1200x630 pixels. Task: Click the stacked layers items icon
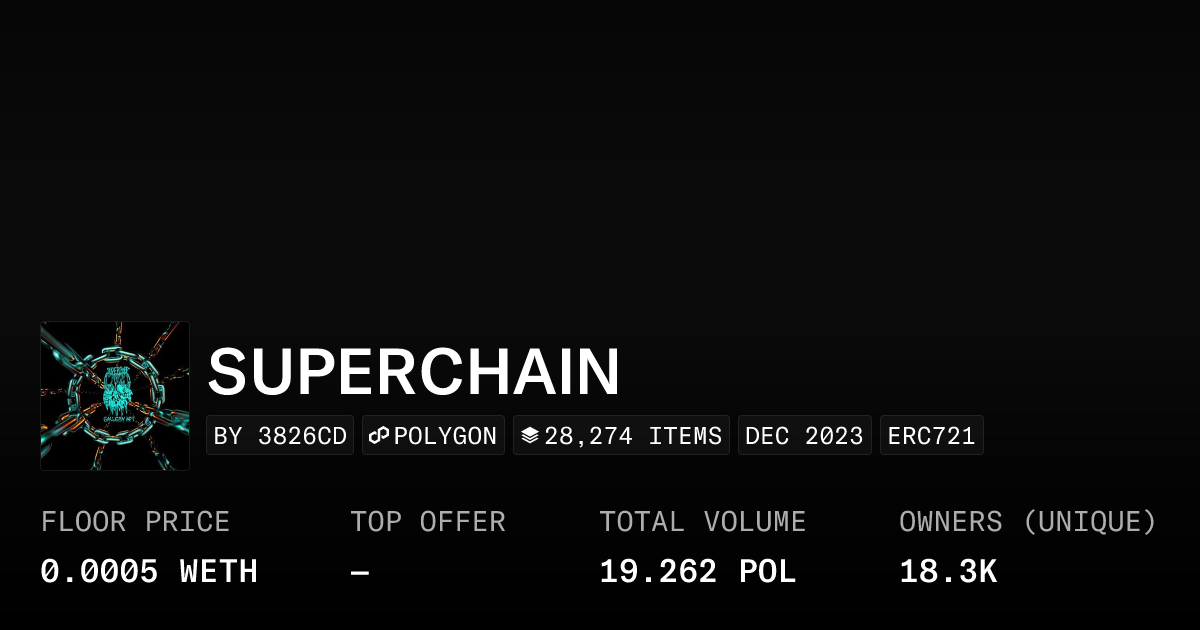tap(530, 436)
